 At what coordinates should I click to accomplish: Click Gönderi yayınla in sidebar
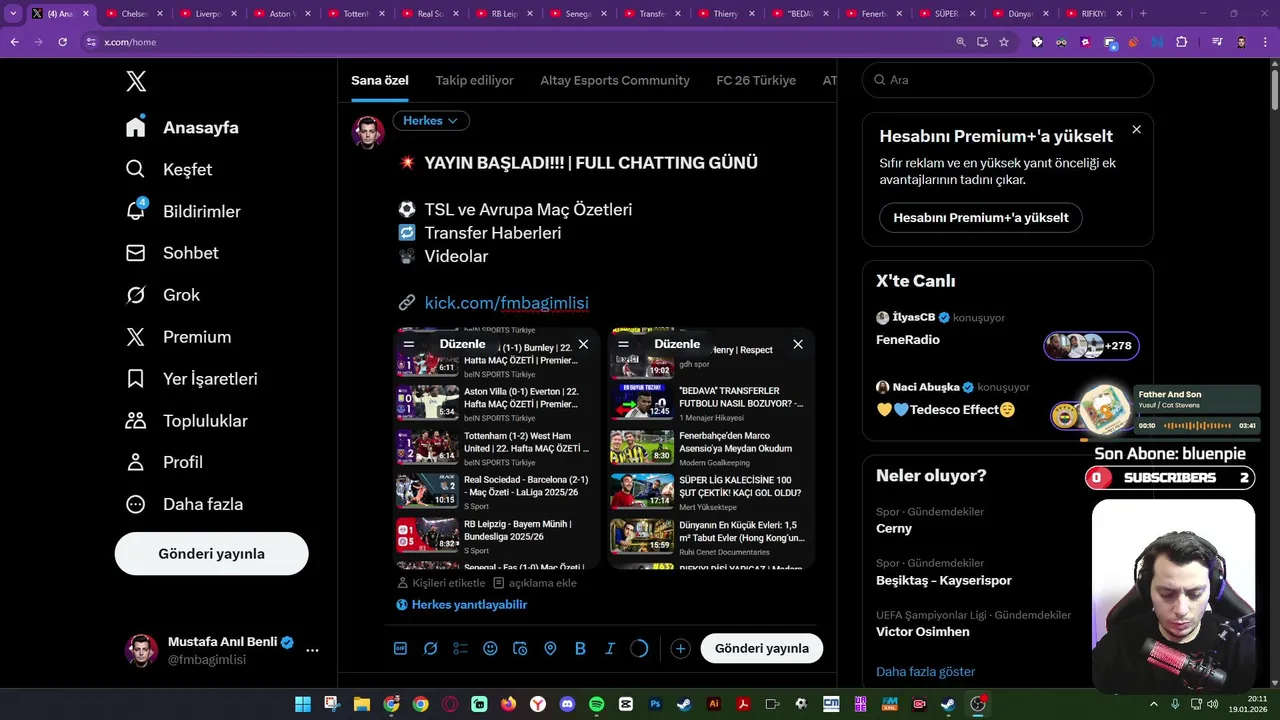tap(211, 553)
